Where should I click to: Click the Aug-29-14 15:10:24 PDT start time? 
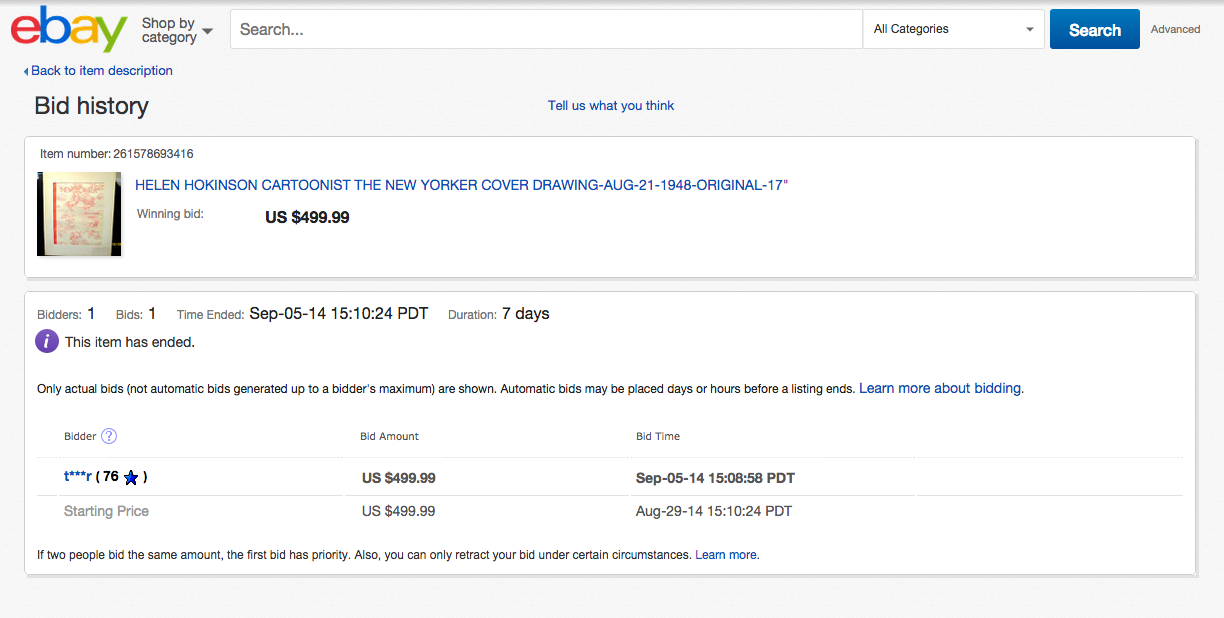click(714, 511)
